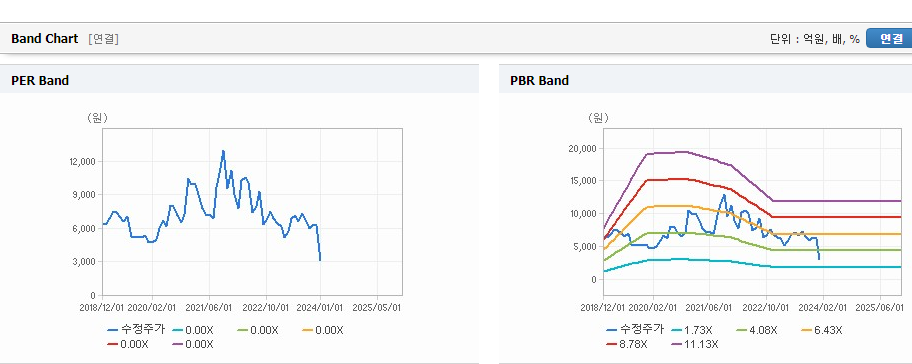Click the Band Chart heading

[45, 39]
